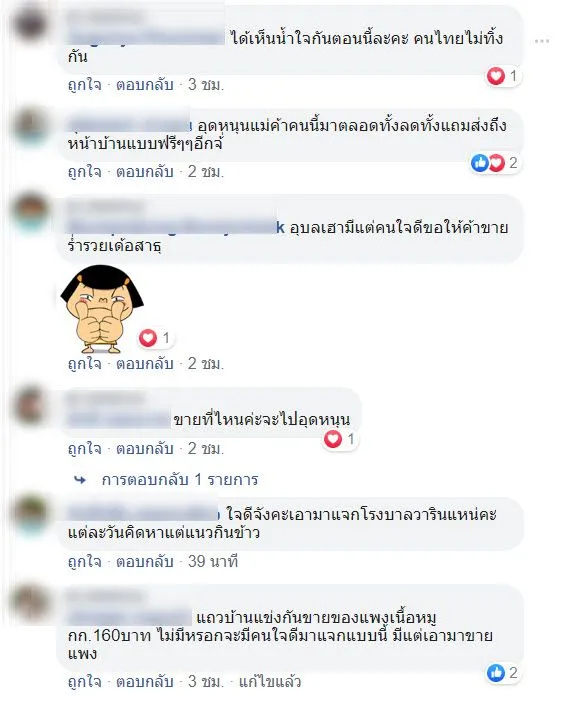Viewport: 562px width, 703px height.
Task: Open แก้ไขแล้ว edit history on last comment
Action: (x=269, y=681)
